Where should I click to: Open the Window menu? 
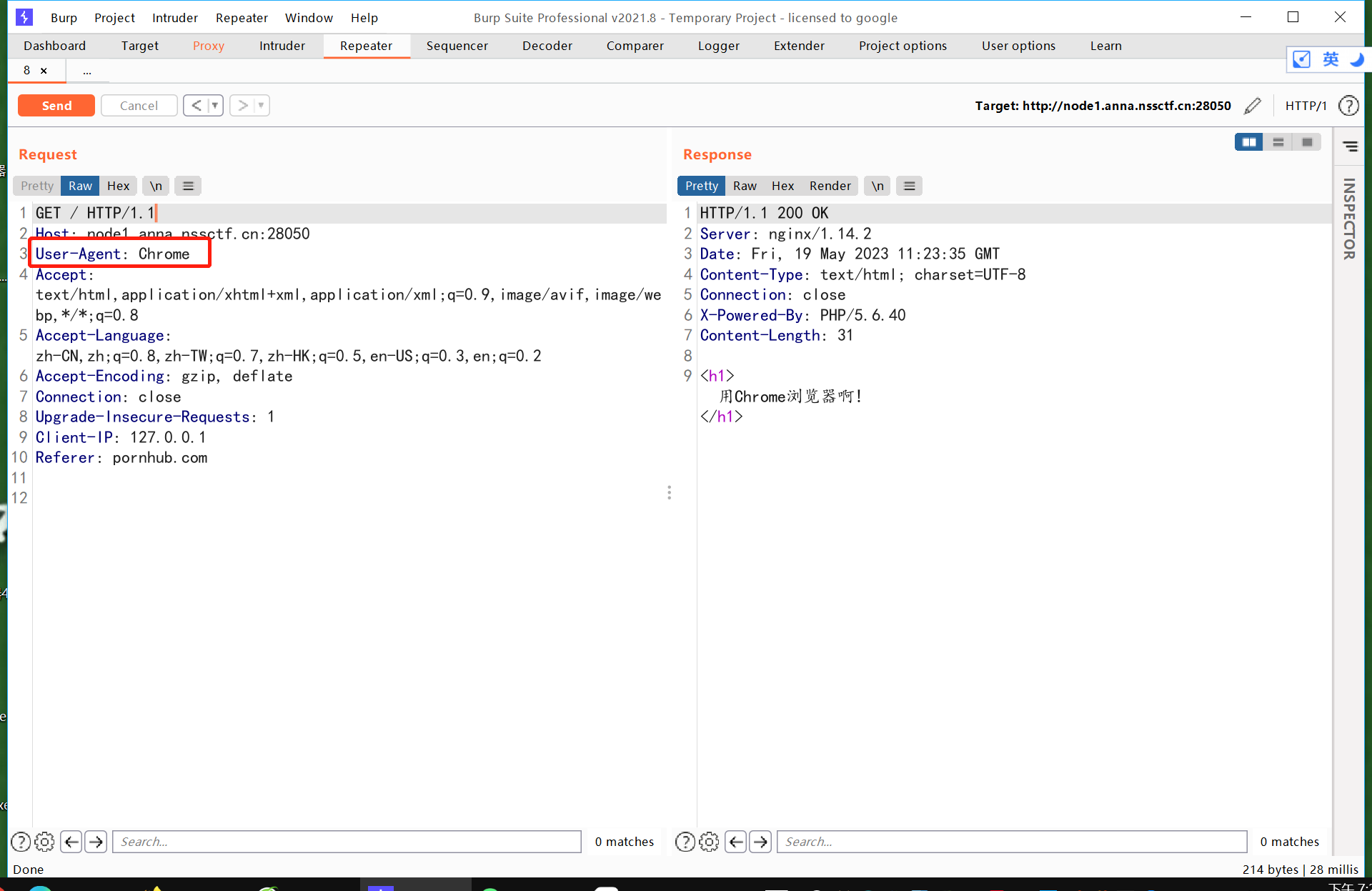tap(309, 18)
